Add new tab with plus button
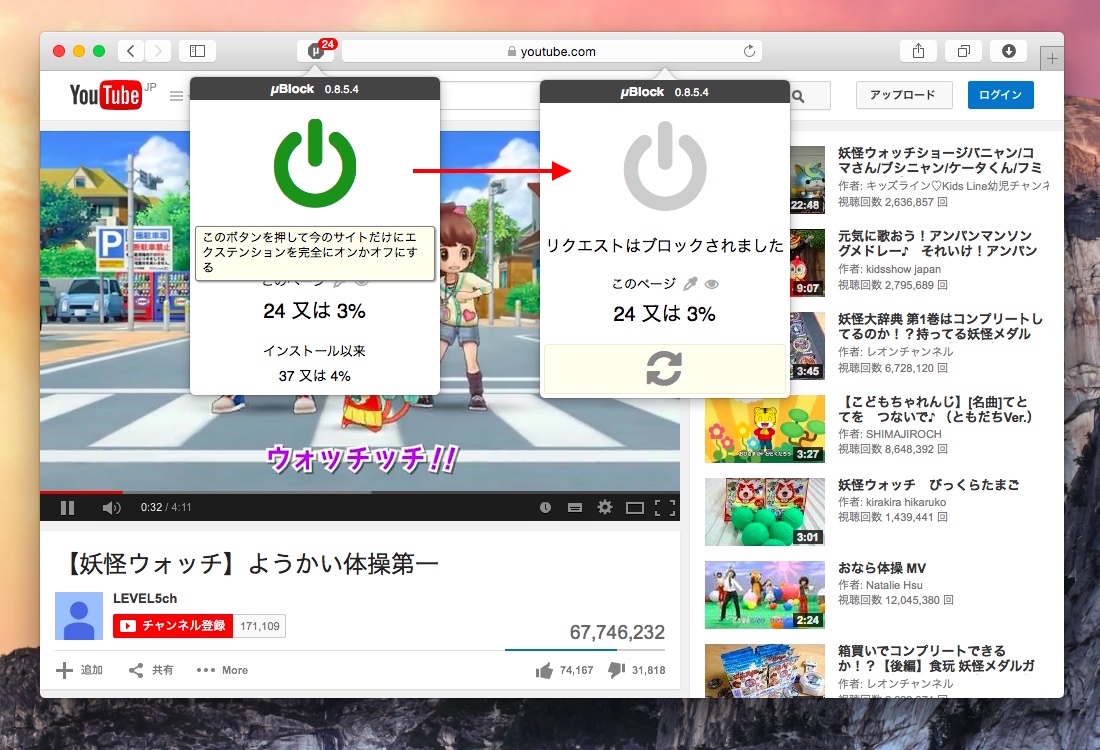Screen dimensions: 1100x750 click(x=1052, y=59)
